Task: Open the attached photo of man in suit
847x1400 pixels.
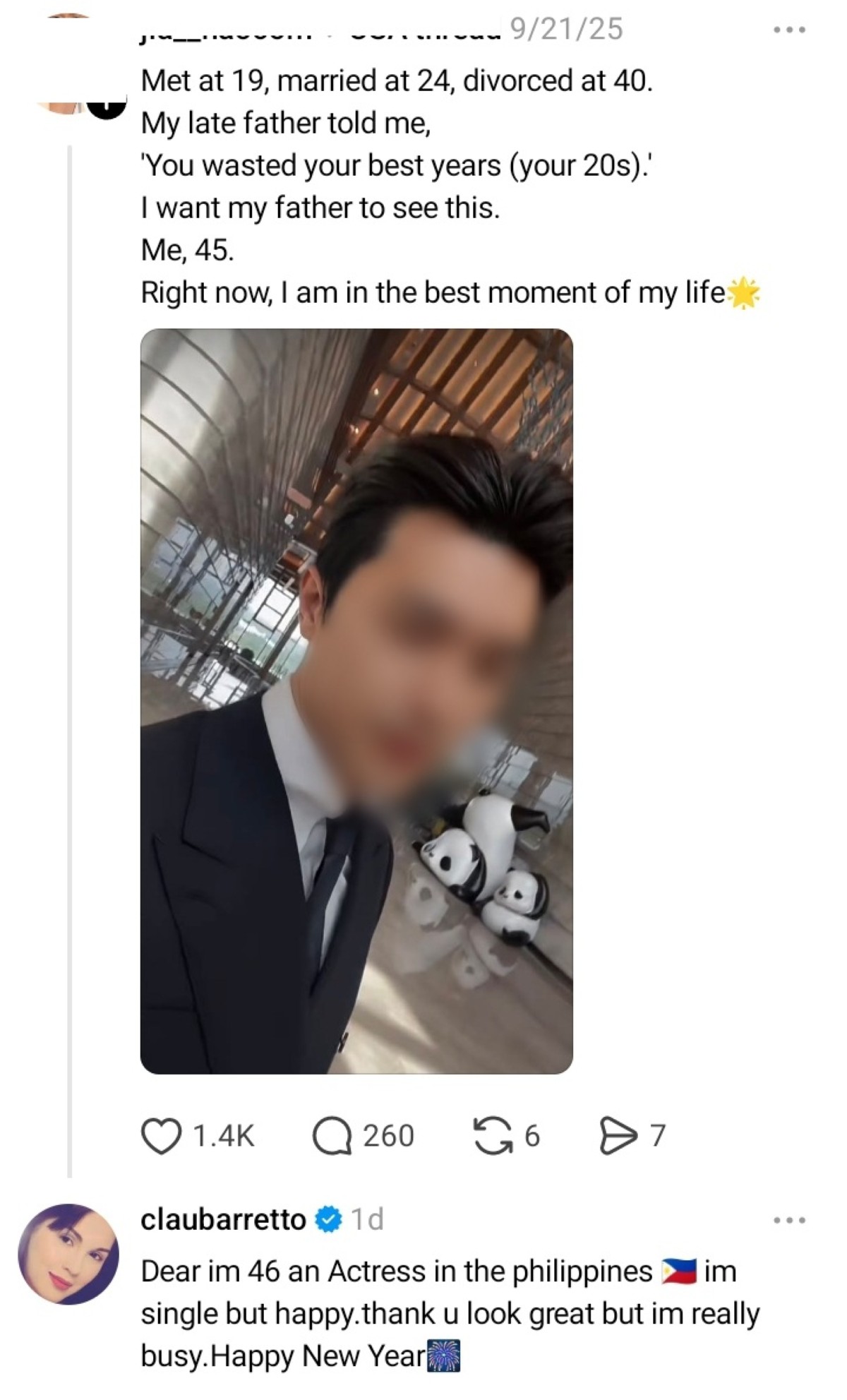Action: coord(356,701)
